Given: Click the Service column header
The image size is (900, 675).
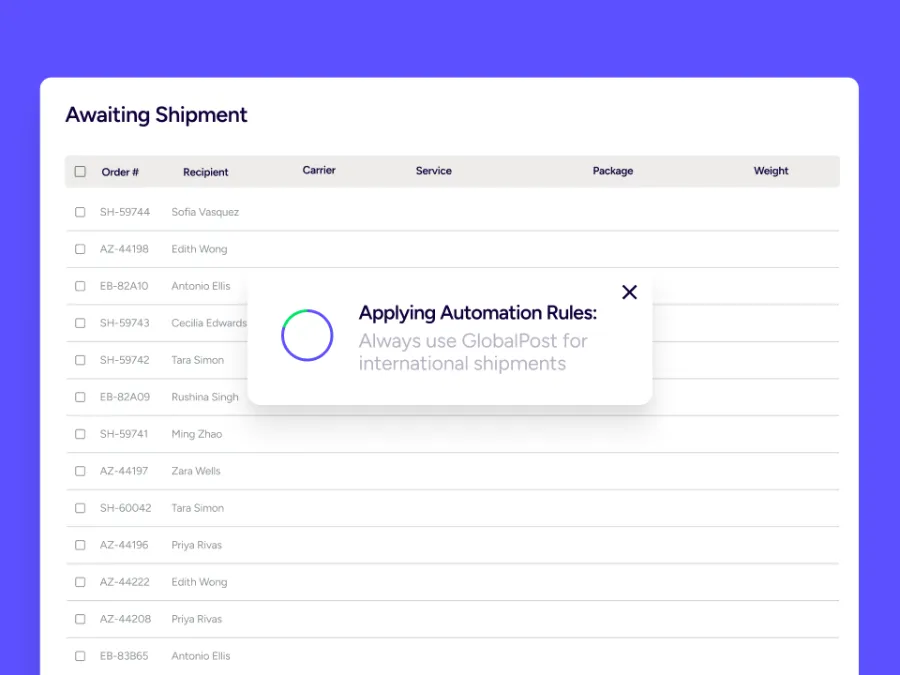Looking at the screenshot, I should click(x=433, y=171).
